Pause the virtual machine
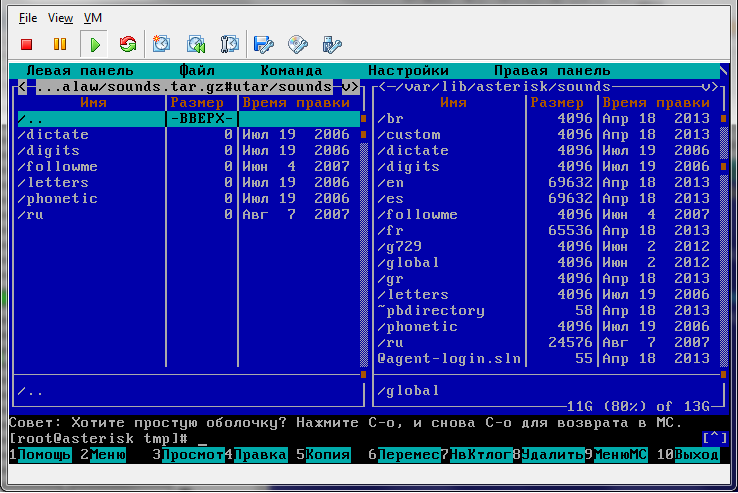The width and height of the screenshot is (738, 493). pyautogui.click(x=60, y=44)
